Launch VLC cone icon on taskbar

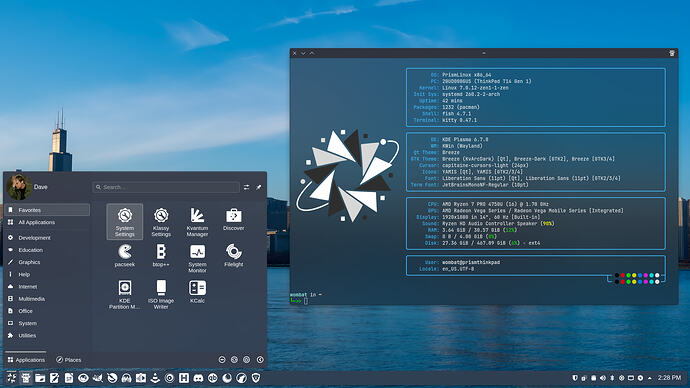pos(155,378)
